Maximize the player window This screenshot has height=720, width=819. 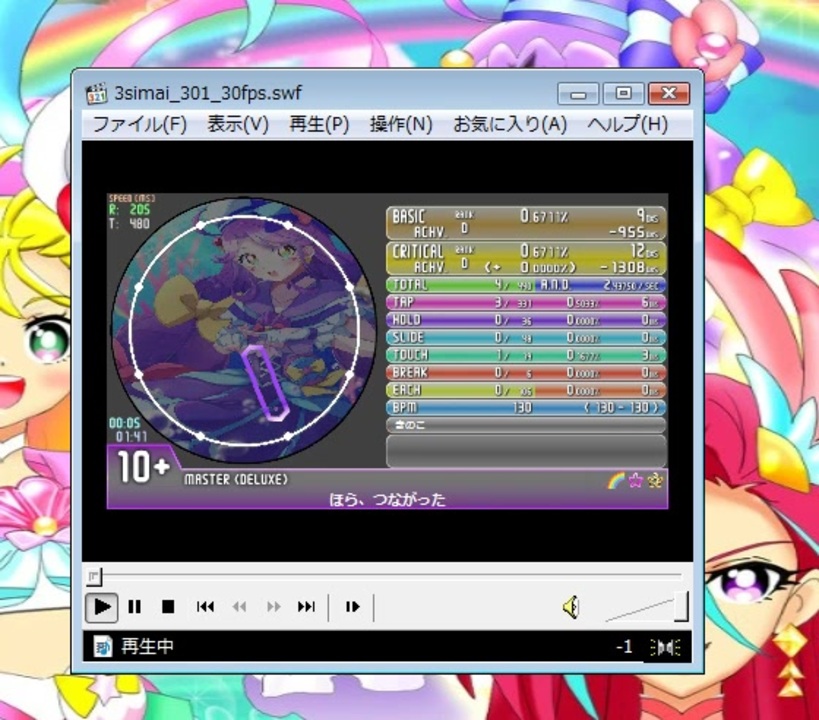pyautogui.click(x=623, y=94)
